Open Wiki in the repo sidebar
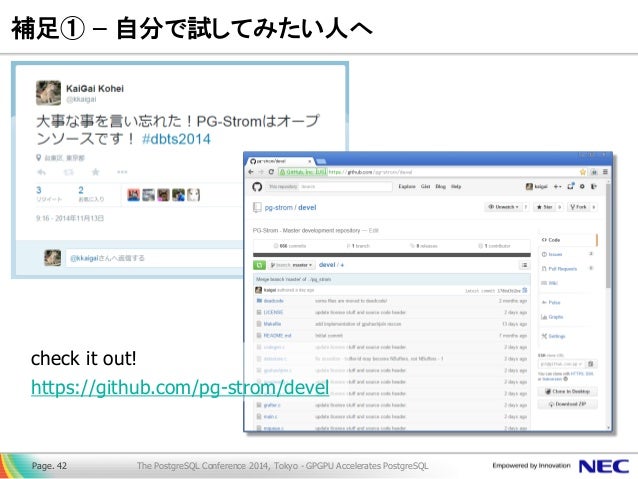Screen dimensions: 638x479 (552, 283)
